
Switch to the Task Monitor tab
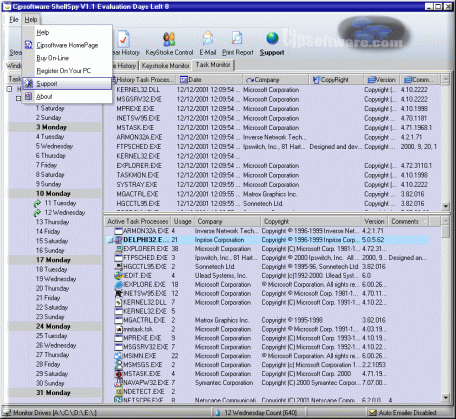point(213,65)
